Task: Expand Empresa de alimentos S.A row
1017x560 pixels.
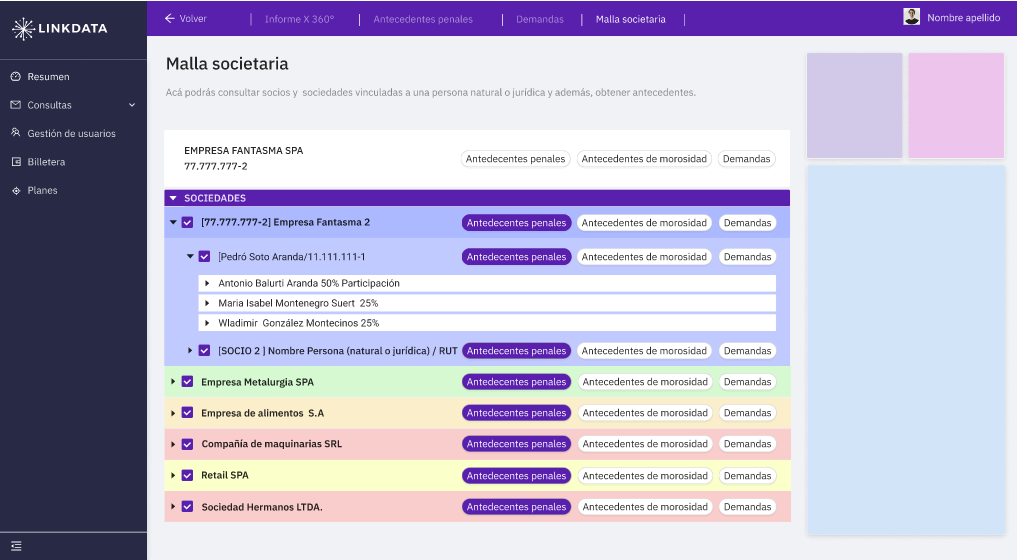Action: tap(173, 413)
